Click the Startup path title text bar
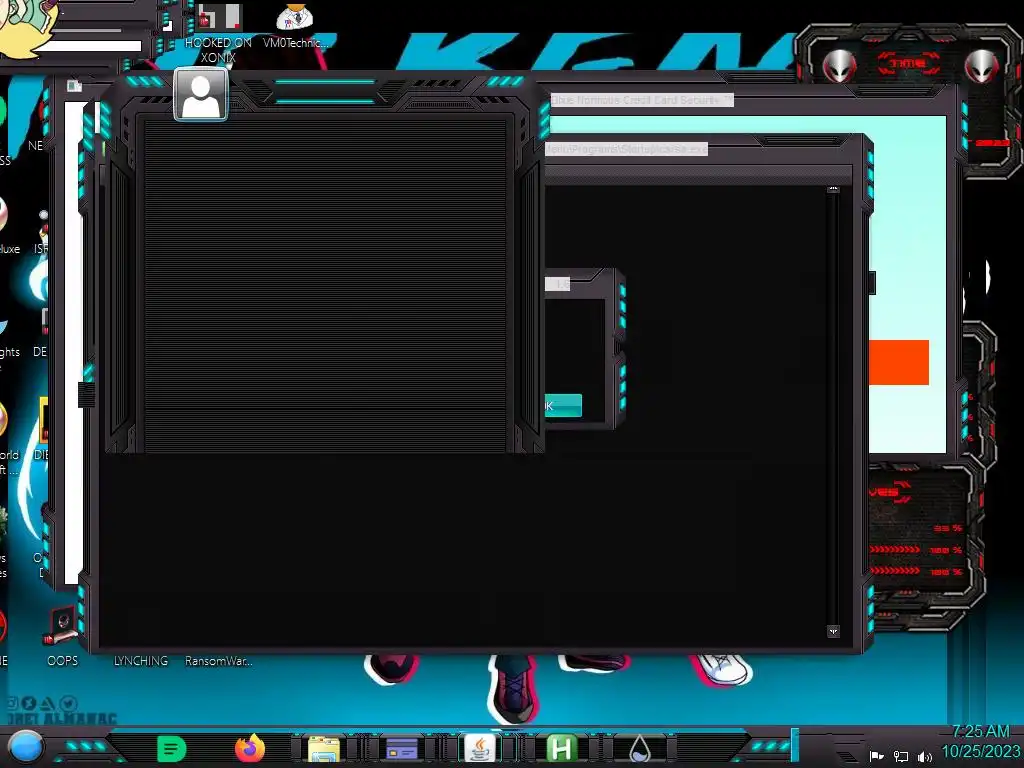This screenshot has height=768, width=1024. pyautogui.click(x=626, y=150)
